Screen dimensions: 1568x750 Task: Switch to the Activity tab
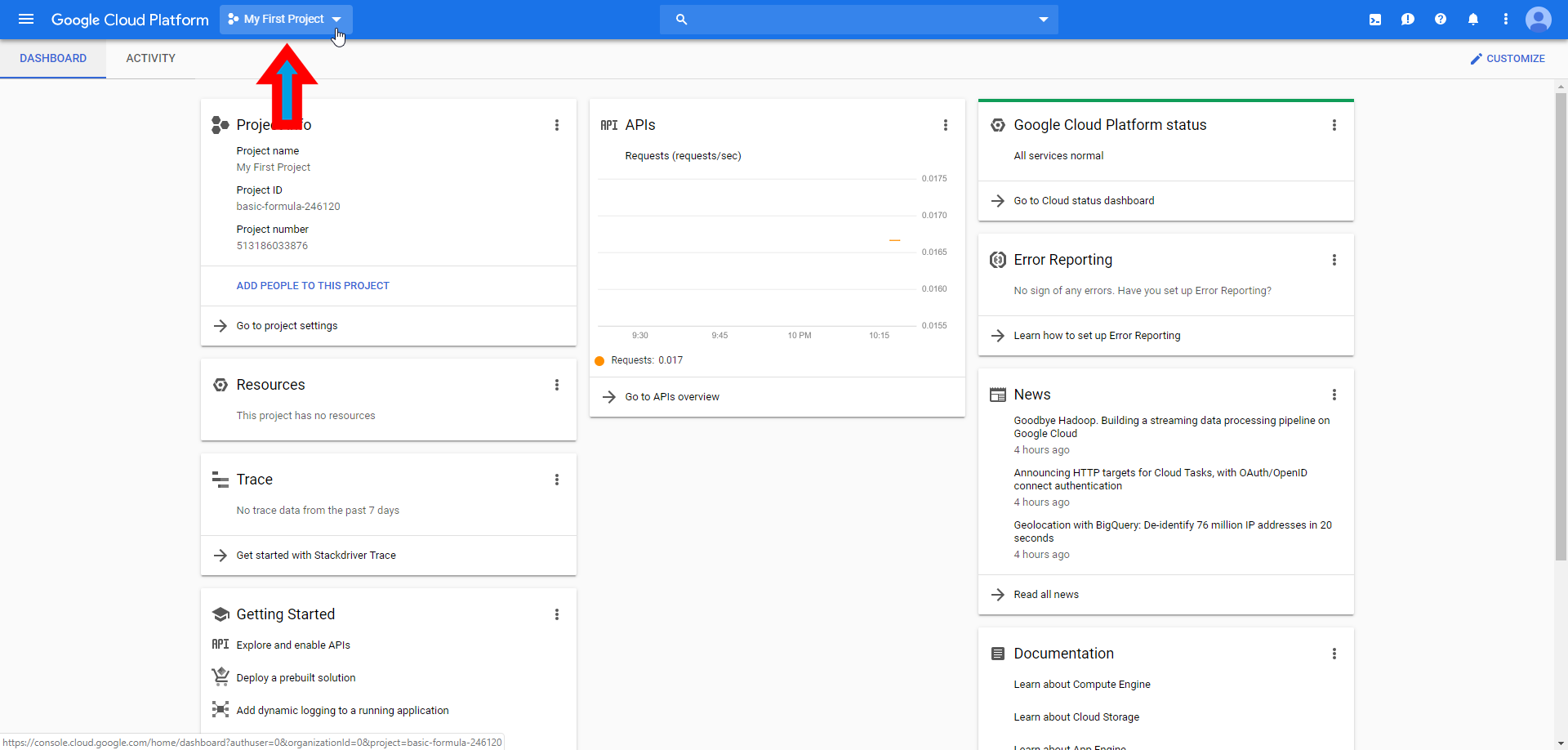150,59
